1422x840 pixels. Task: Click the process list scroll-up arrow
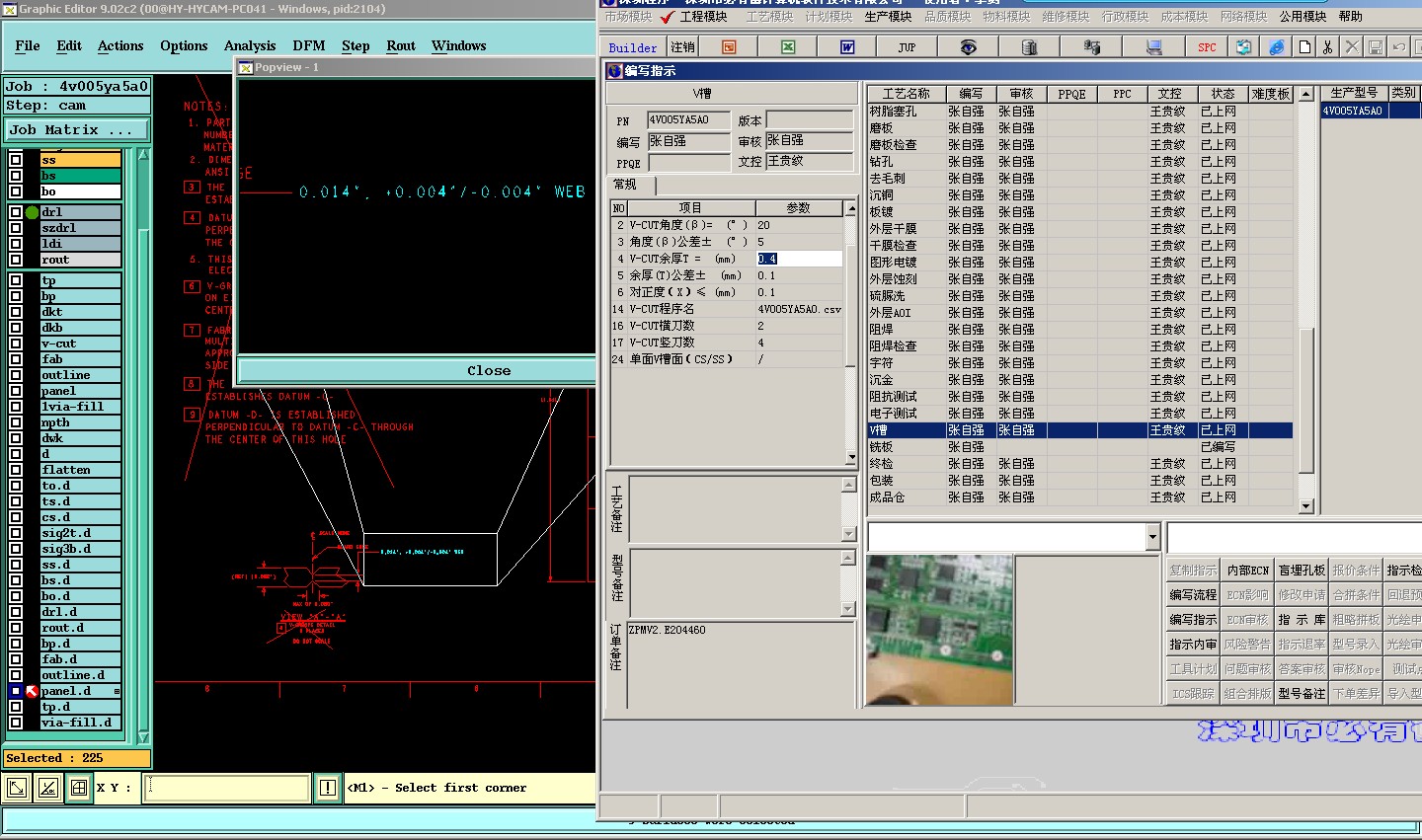click(x=1306, y=95)
